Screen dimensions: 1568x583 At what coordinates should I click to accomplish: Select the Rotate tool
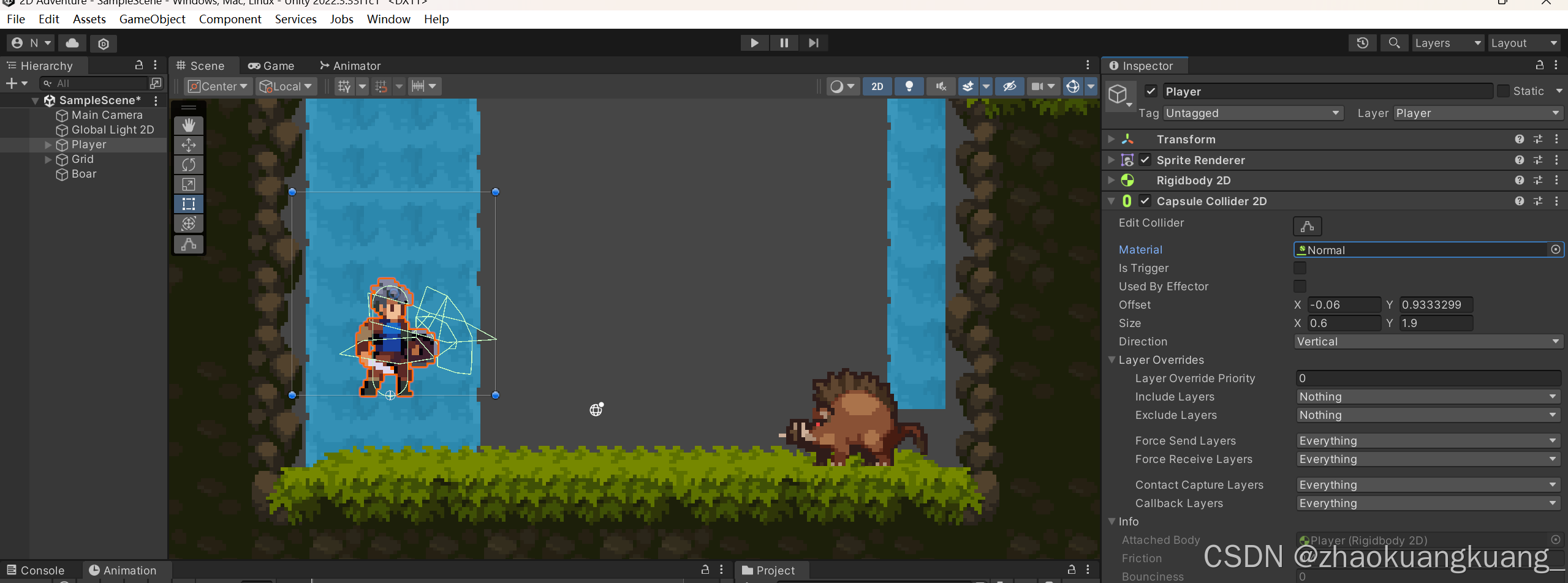[x=189, y=165]
